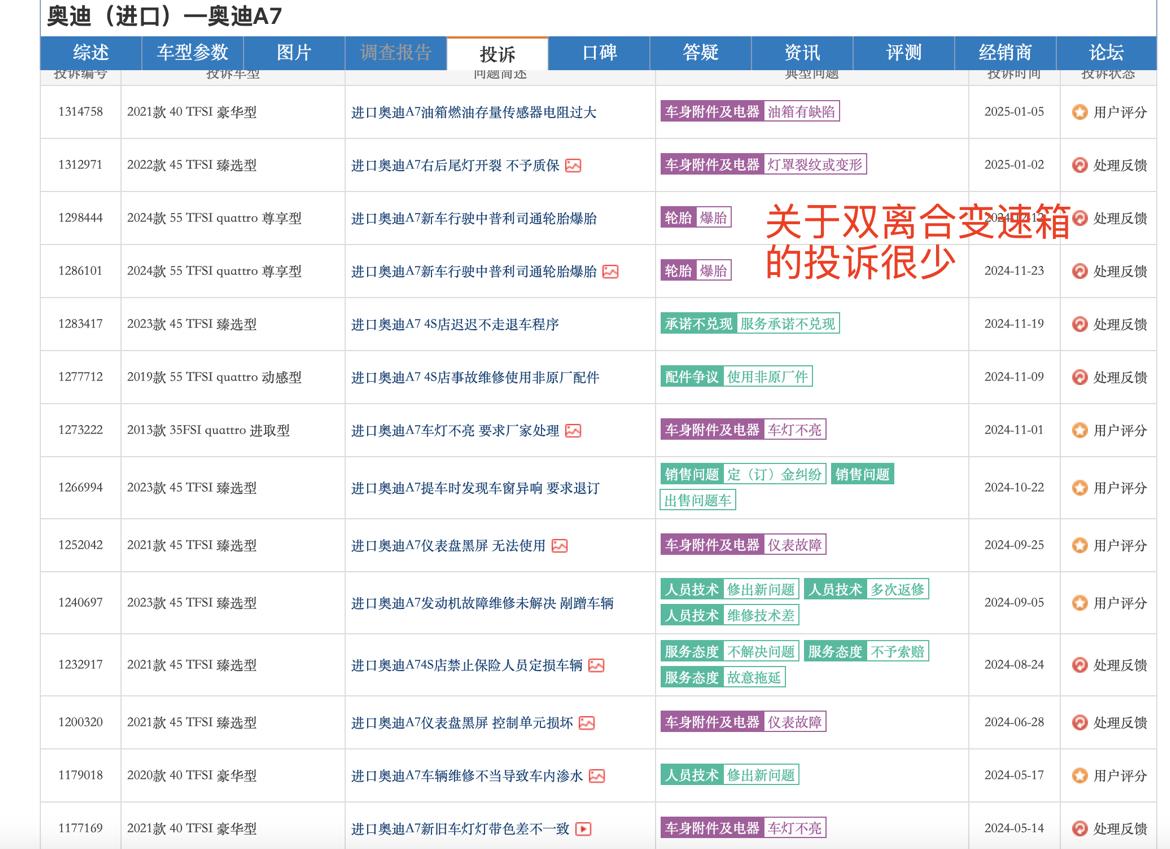Open complaint 提车时发现车窗异响 要求退订
The image size is (1170, 849).
click(475, 488)
